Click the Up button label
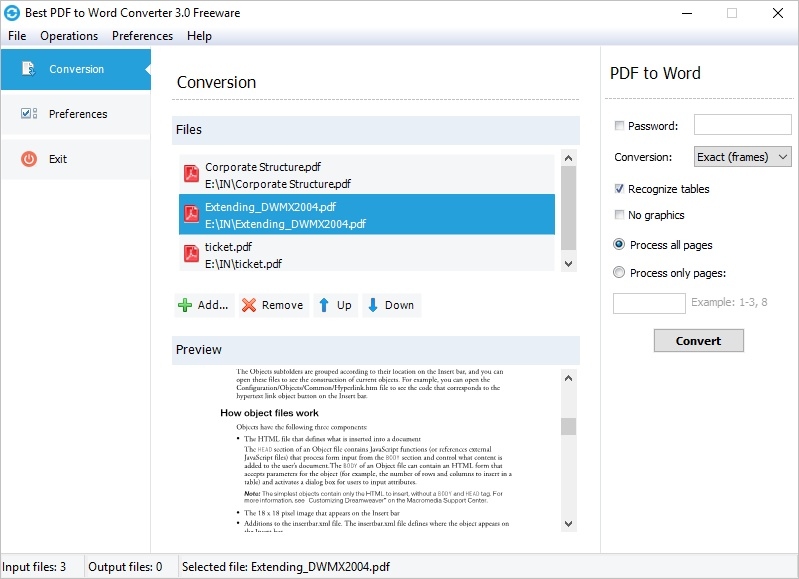Screen dimensions: 799x579 344,305
